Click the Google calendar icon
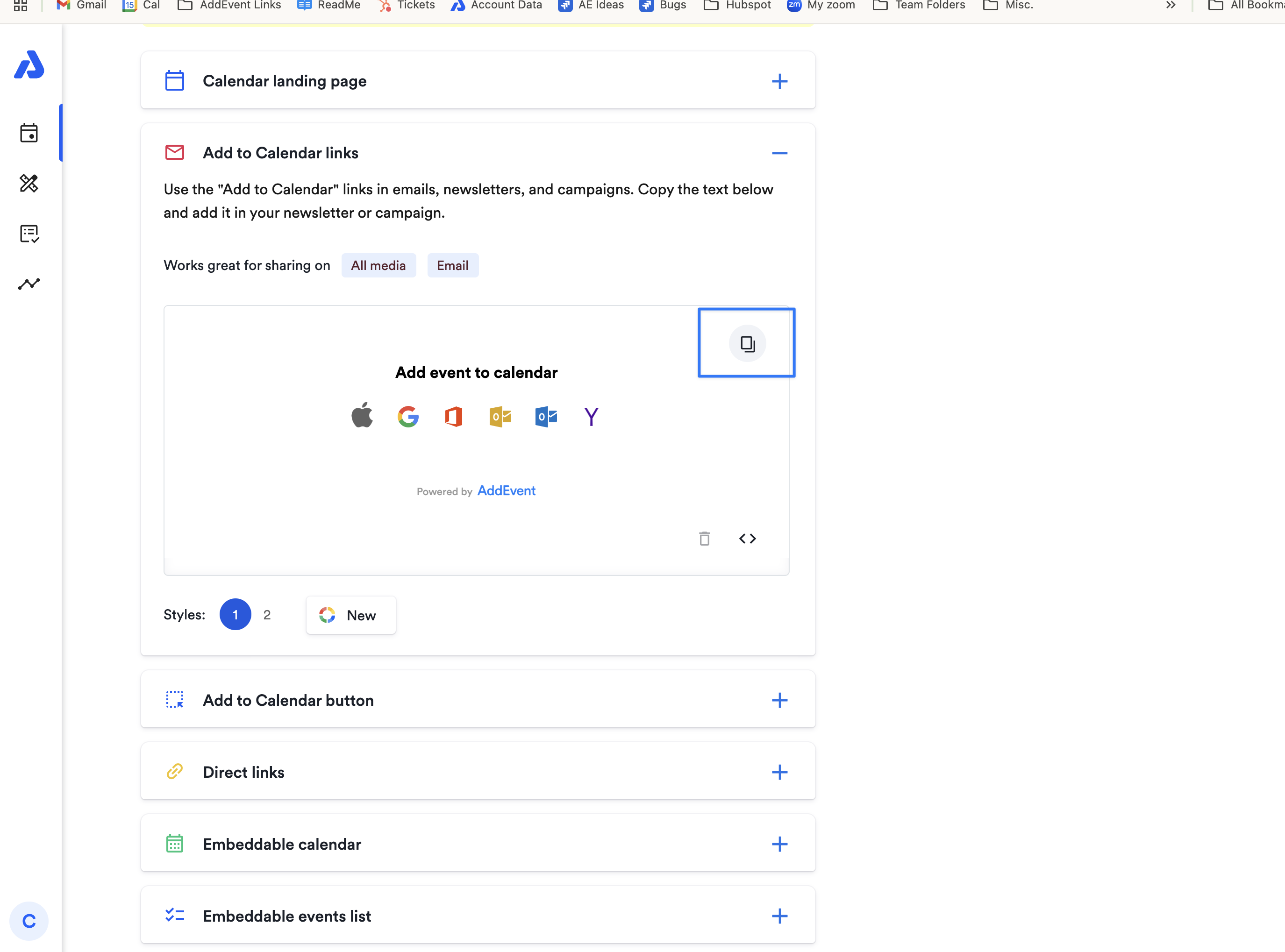 [x=407, y=416]
